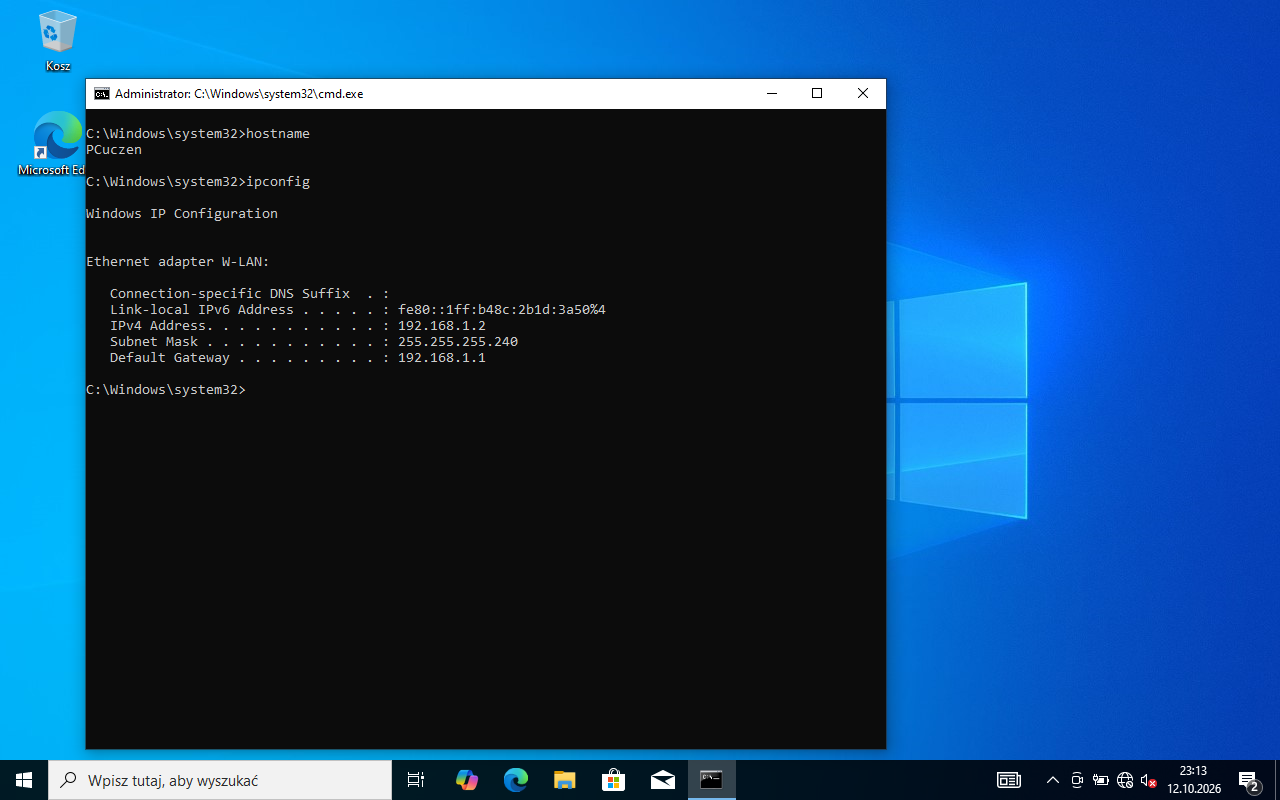Check the battery power tray icon
Image resolution: width=1280 pixels, height=800 pixels.
point(1101,780)
